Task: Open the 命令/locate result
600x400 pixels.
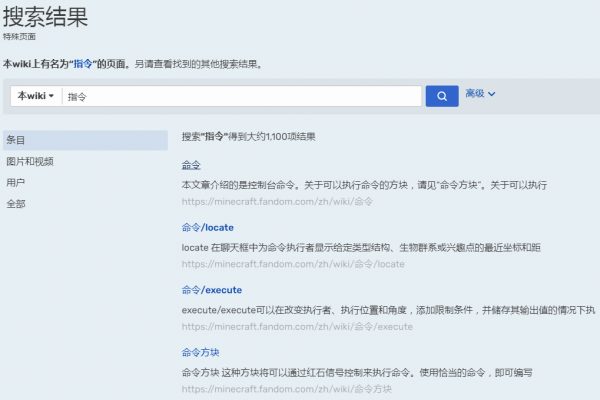Action: click(207, 227)
